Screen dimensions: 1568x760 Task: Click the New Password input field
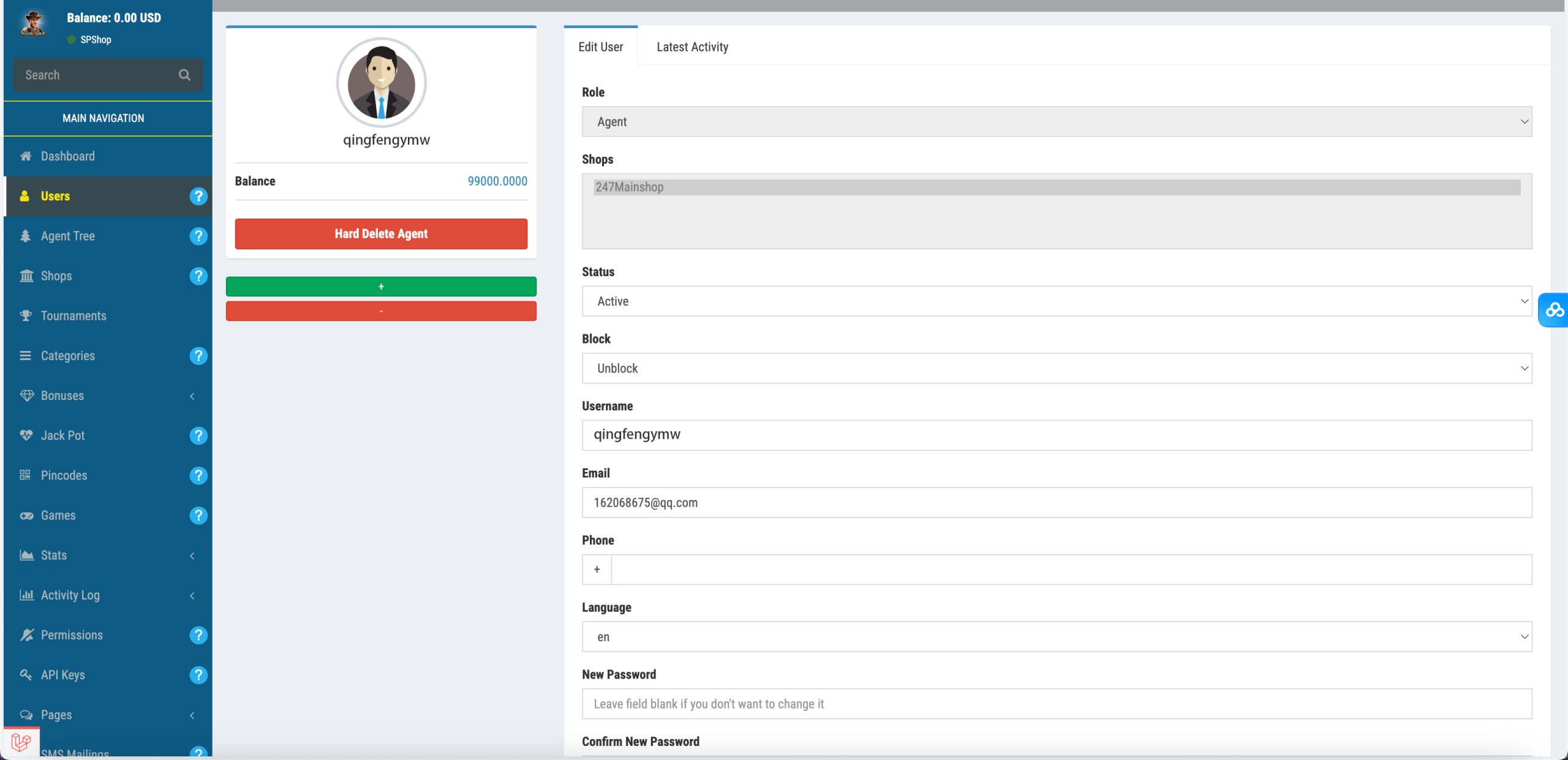click(x=1057, y=704)
